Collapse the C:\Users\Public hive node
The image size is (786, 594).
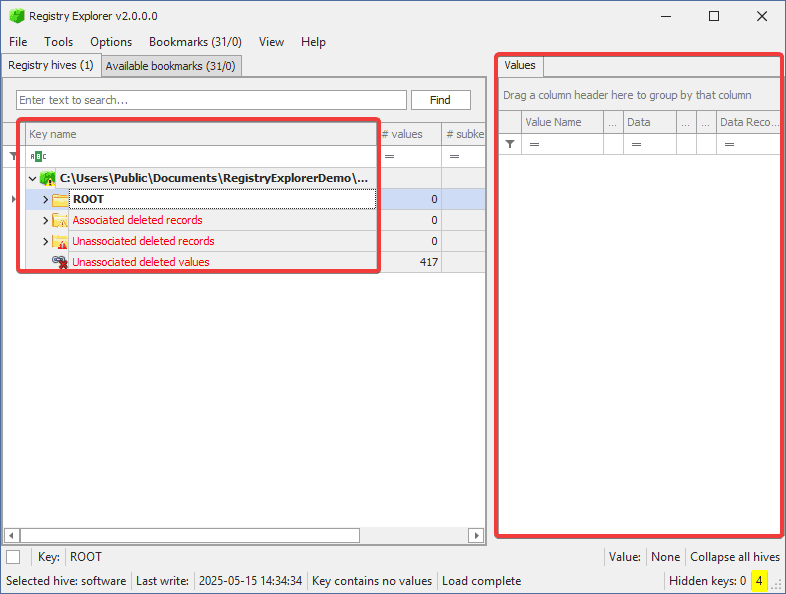33,178
